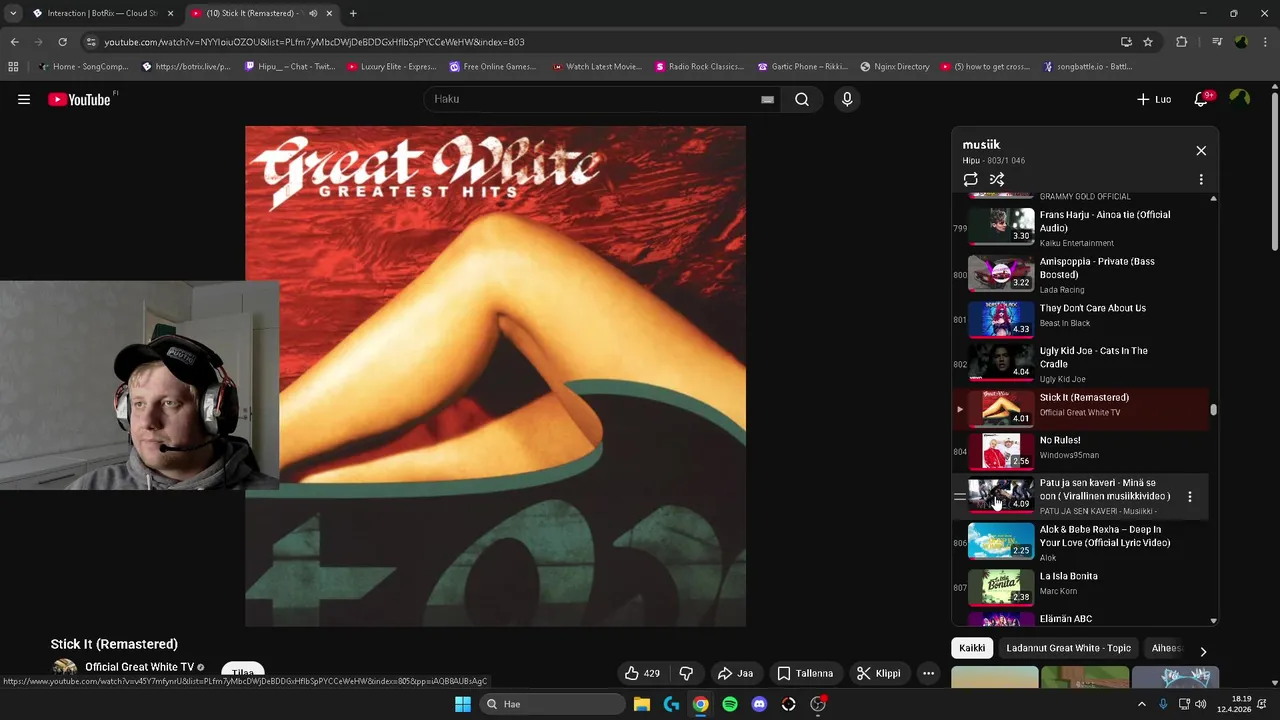The image size is (1280, 720).
Task: Click the currently playing Stick It (Remastered) entry
Action: point(1080,409)
